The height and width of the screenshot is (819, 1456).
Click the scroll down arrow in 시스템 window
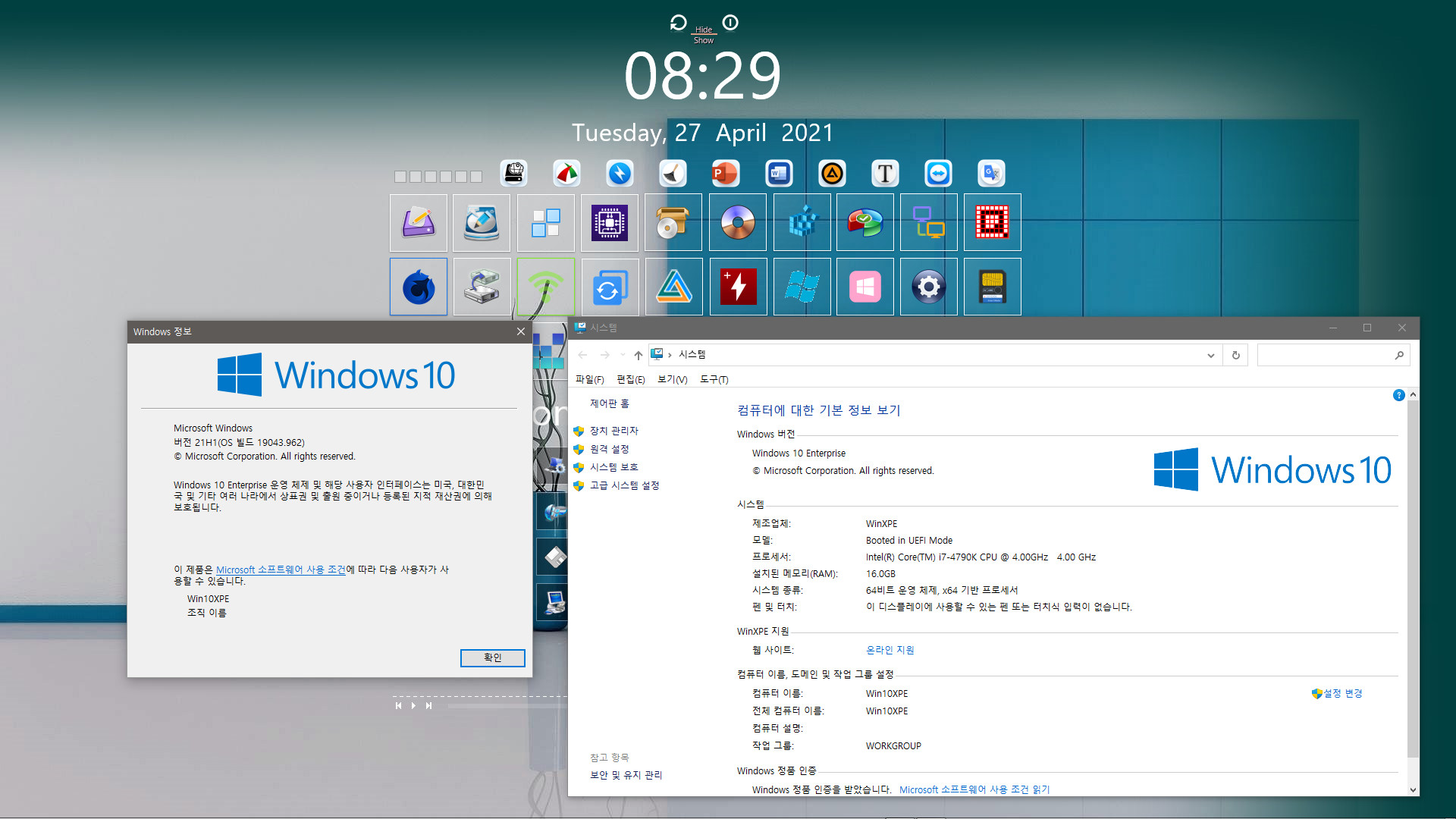pyautogui.click(x=1413, y=789)
